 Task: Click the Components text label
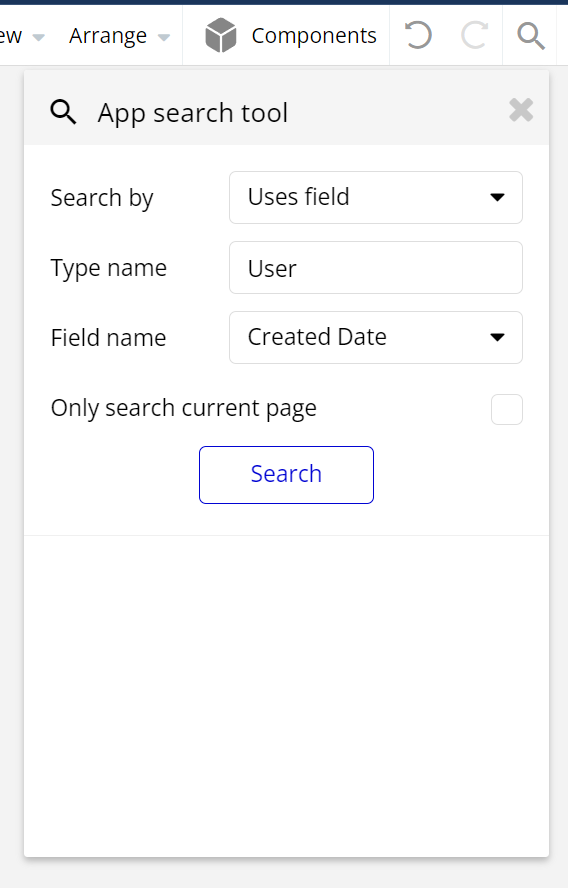[314, 36]
